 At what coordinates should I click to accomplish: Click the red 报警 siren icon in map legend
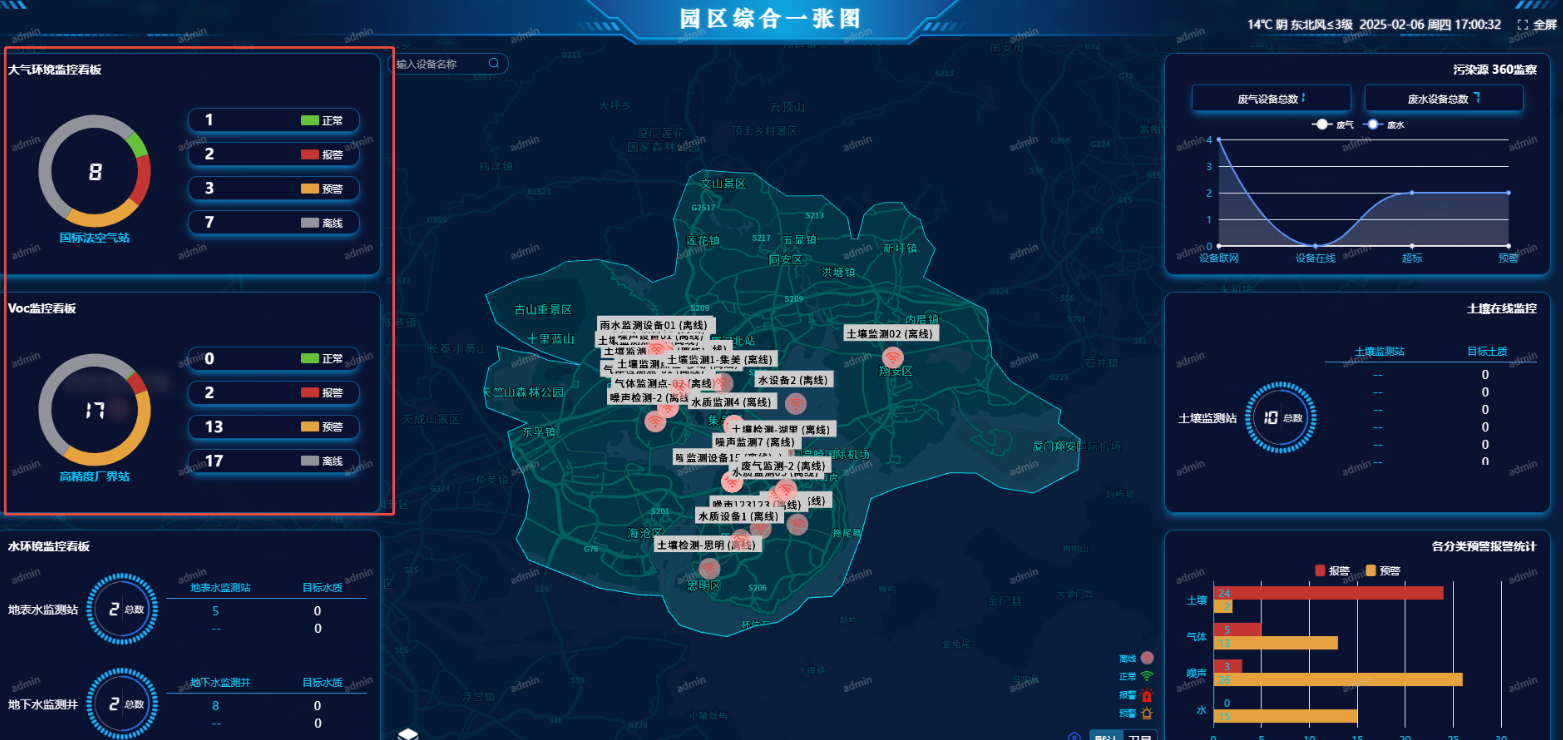pos(1147,696)
